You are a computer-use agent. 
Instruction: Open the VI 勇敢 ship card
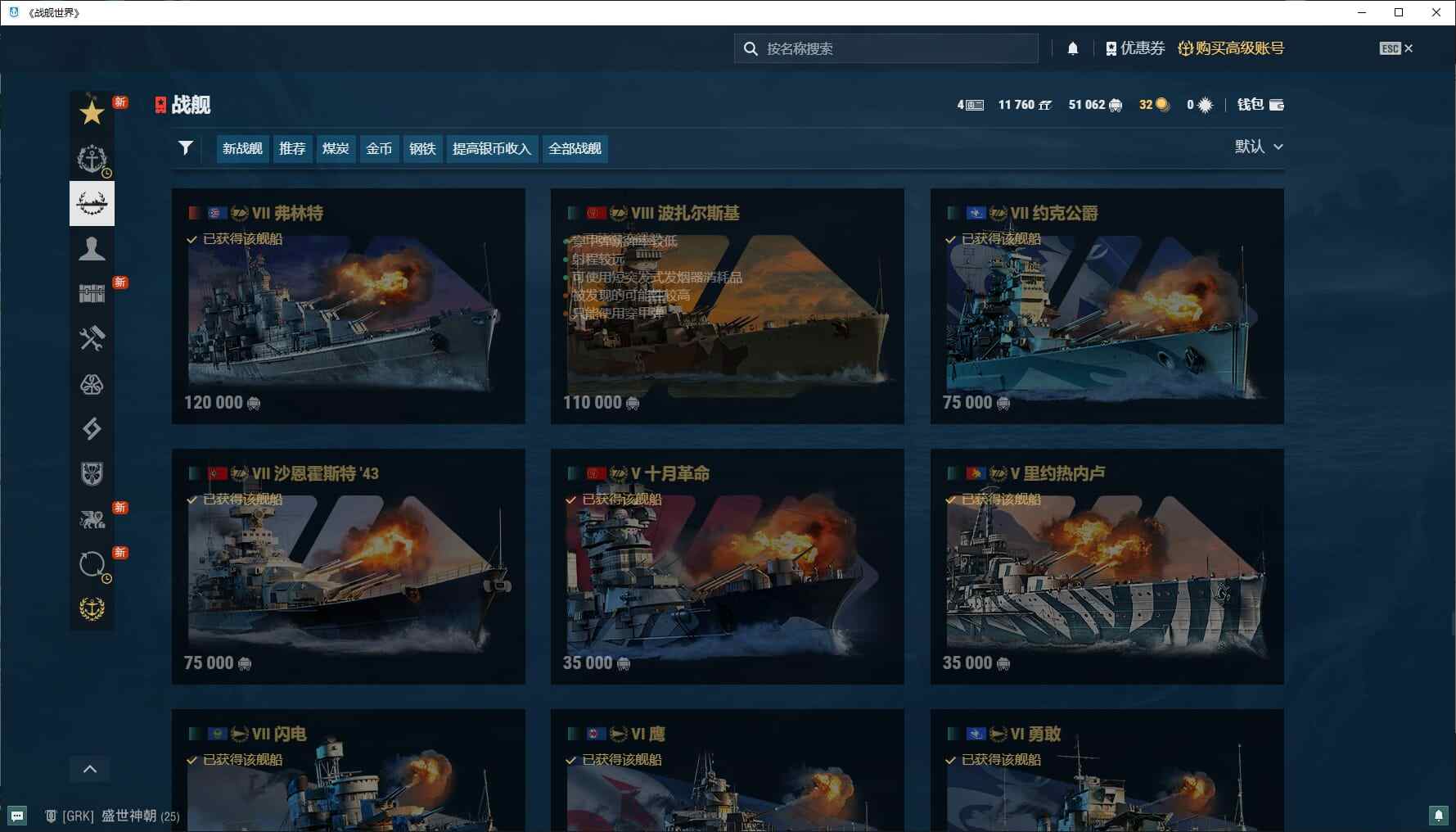1107,771
